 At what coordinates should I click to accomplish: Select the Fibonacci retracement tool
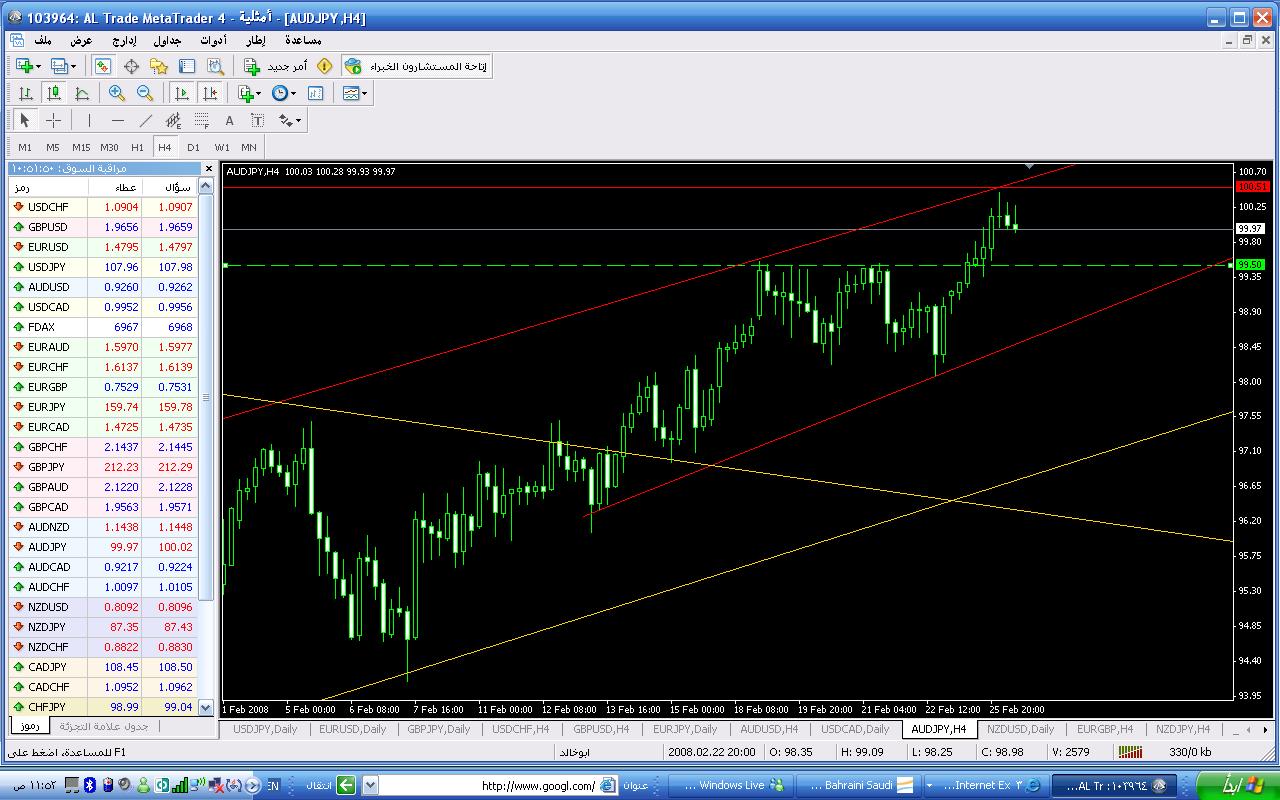click(201, 120)
